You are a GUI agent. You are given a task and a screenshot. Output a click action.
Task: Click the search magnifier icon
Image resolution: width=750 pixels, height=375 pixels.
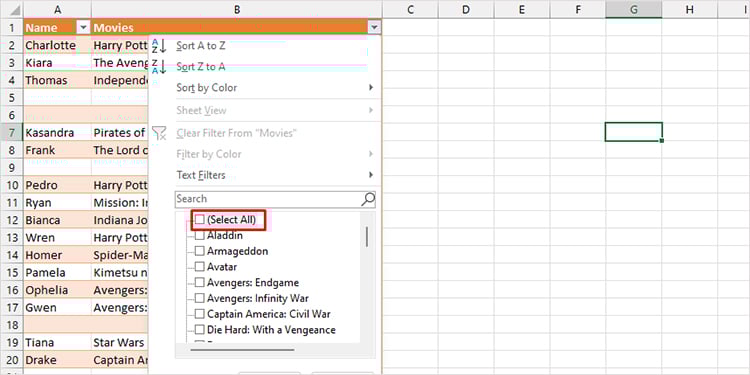(x=368, y=199)
